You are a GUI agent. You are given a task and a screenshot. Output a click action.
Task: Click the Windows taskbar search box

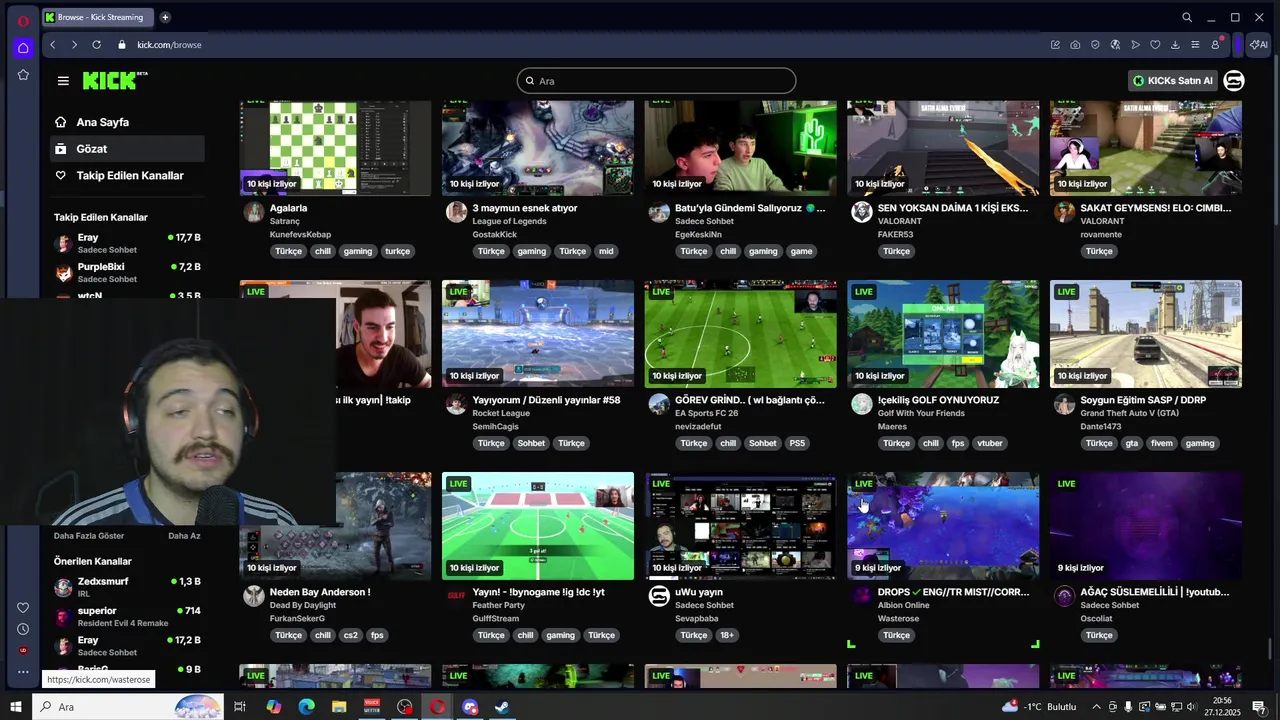tap(129, 707)
